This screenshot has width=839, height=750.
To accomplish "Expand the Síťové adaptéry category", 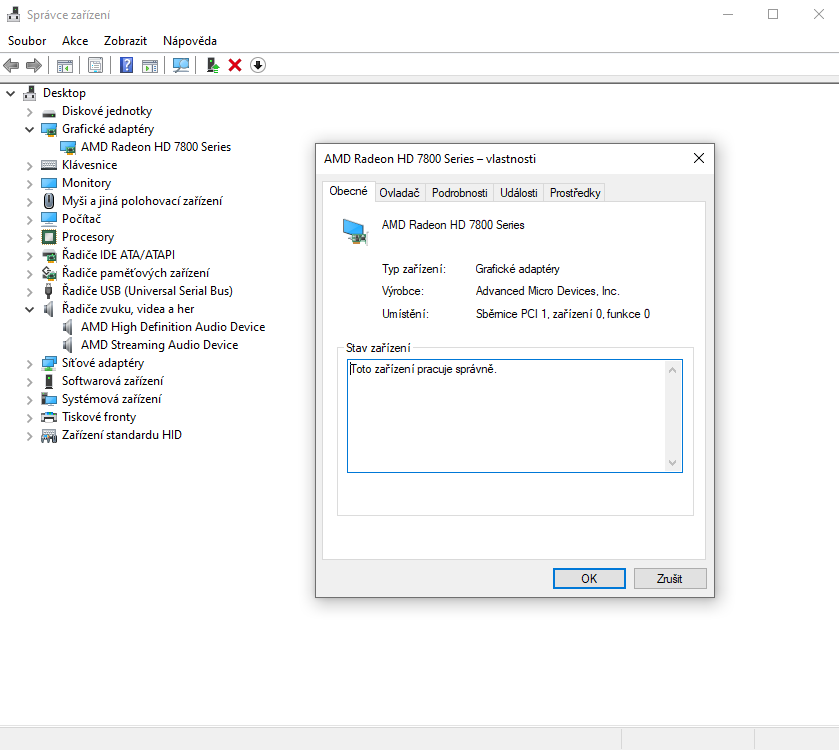I will (x=30, y=363).
